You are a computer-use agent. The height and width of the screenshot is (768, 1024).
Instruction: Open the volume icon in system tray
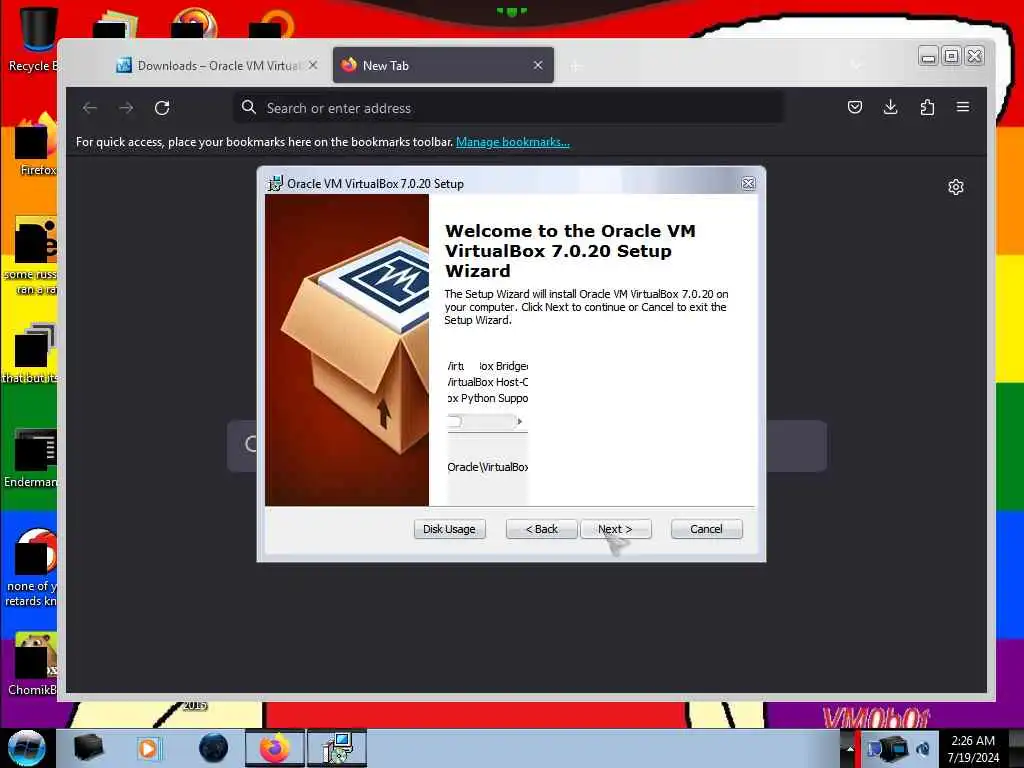click(923, 748)
